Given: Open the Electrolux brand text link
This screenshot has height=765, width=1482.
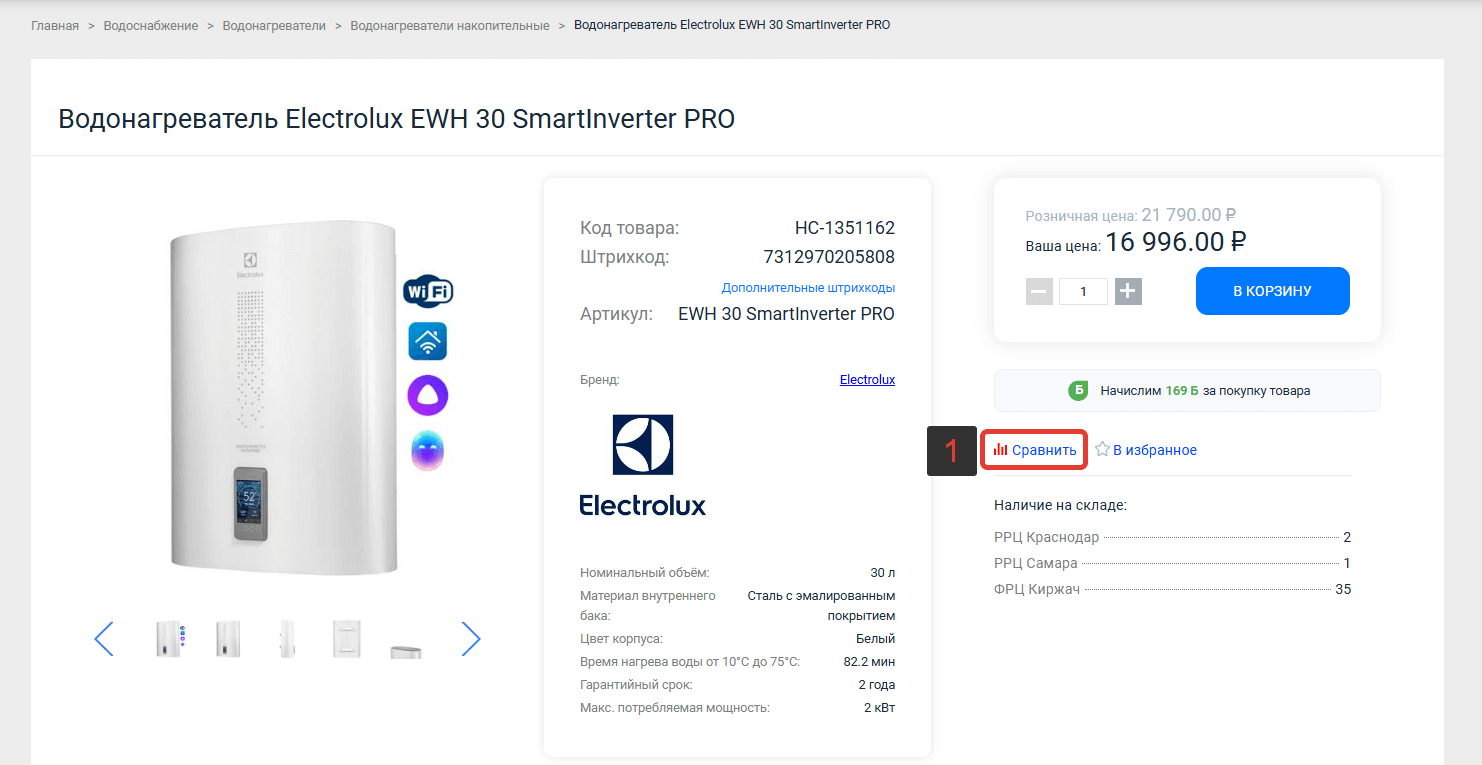Looking at the screenshot, I should pos(867,380).
